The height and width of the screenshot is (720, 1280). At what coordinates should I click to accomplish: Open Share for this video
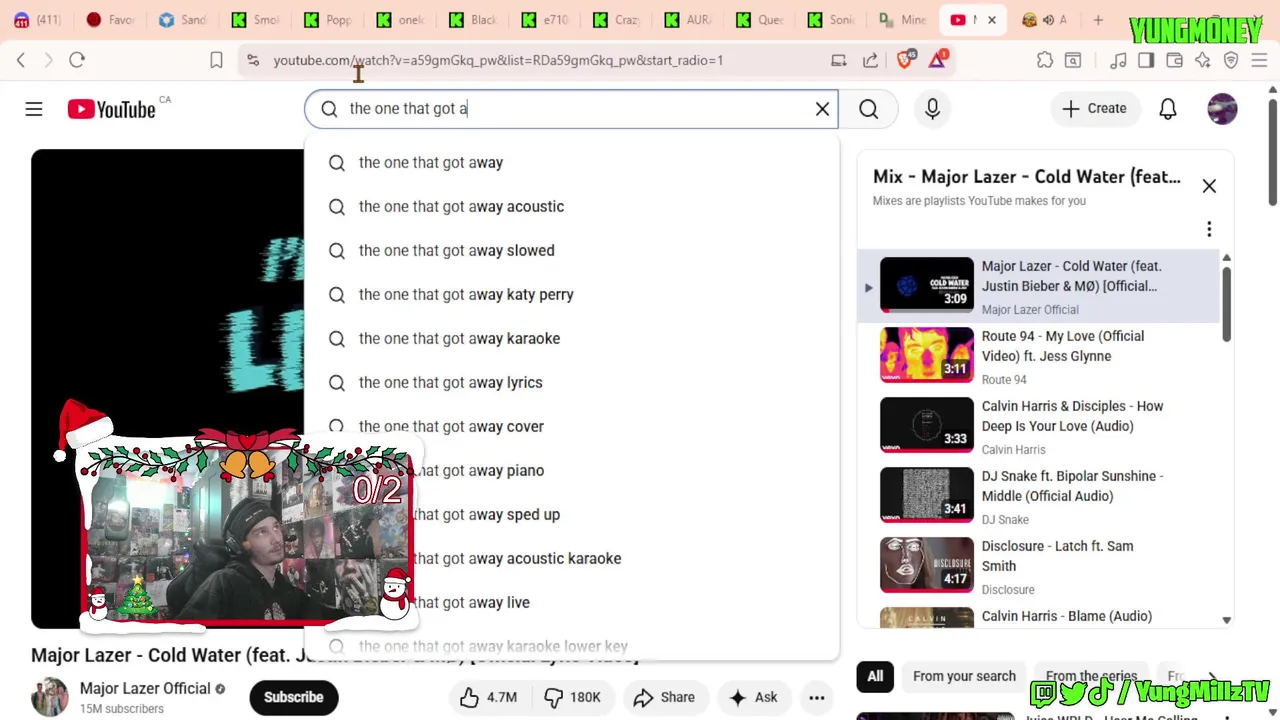pyautogui.click(x=664, y=697)
